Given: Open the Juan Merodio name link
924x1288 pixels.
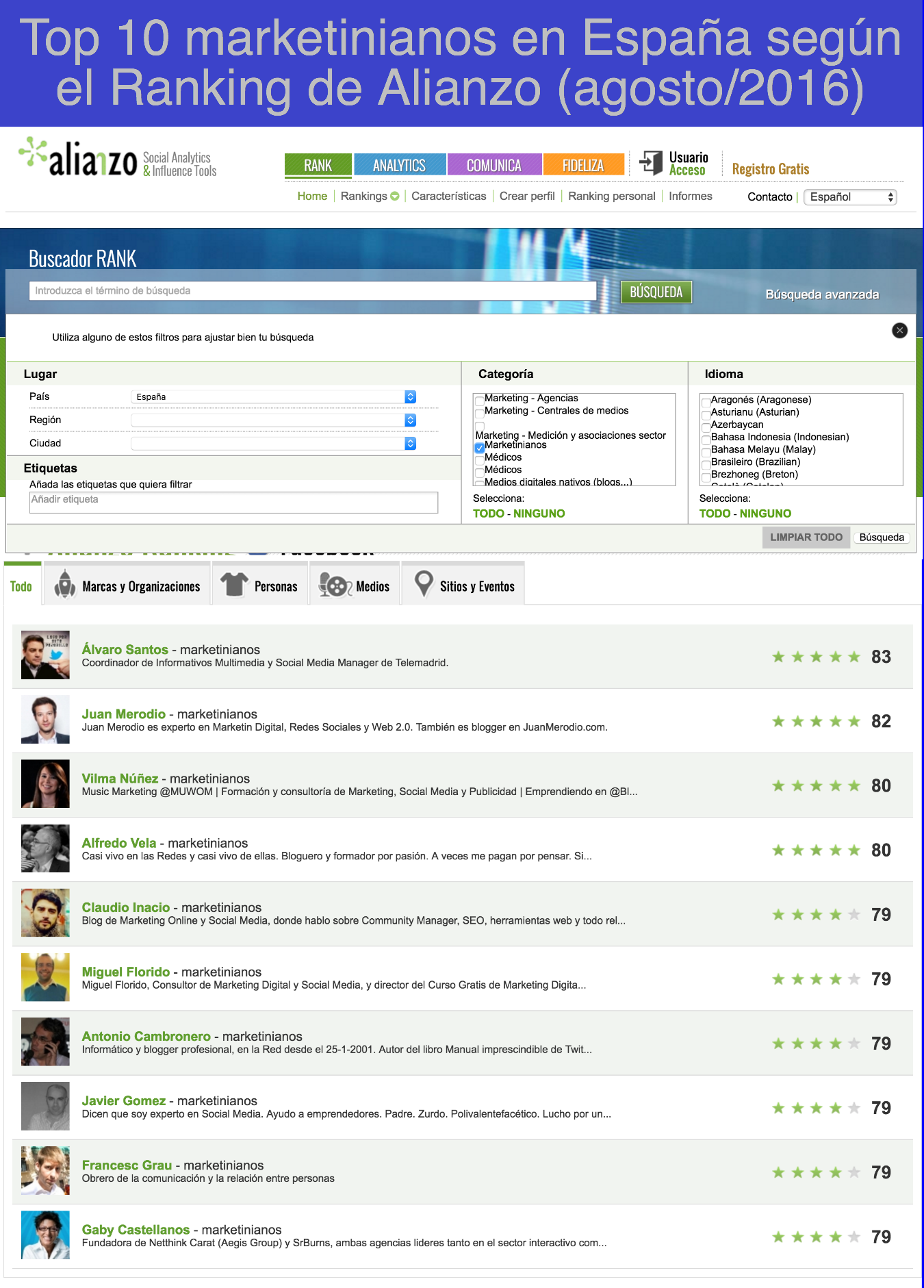Looking at the screenshot, I should point(124,714).
